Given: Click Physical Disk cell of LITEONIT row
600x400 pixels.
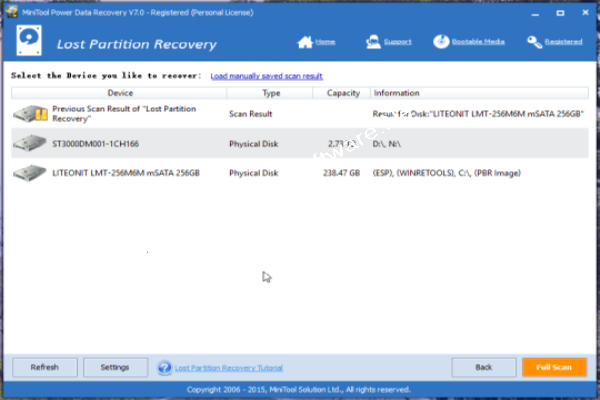Looking at the screenshot, I should 254,173.
